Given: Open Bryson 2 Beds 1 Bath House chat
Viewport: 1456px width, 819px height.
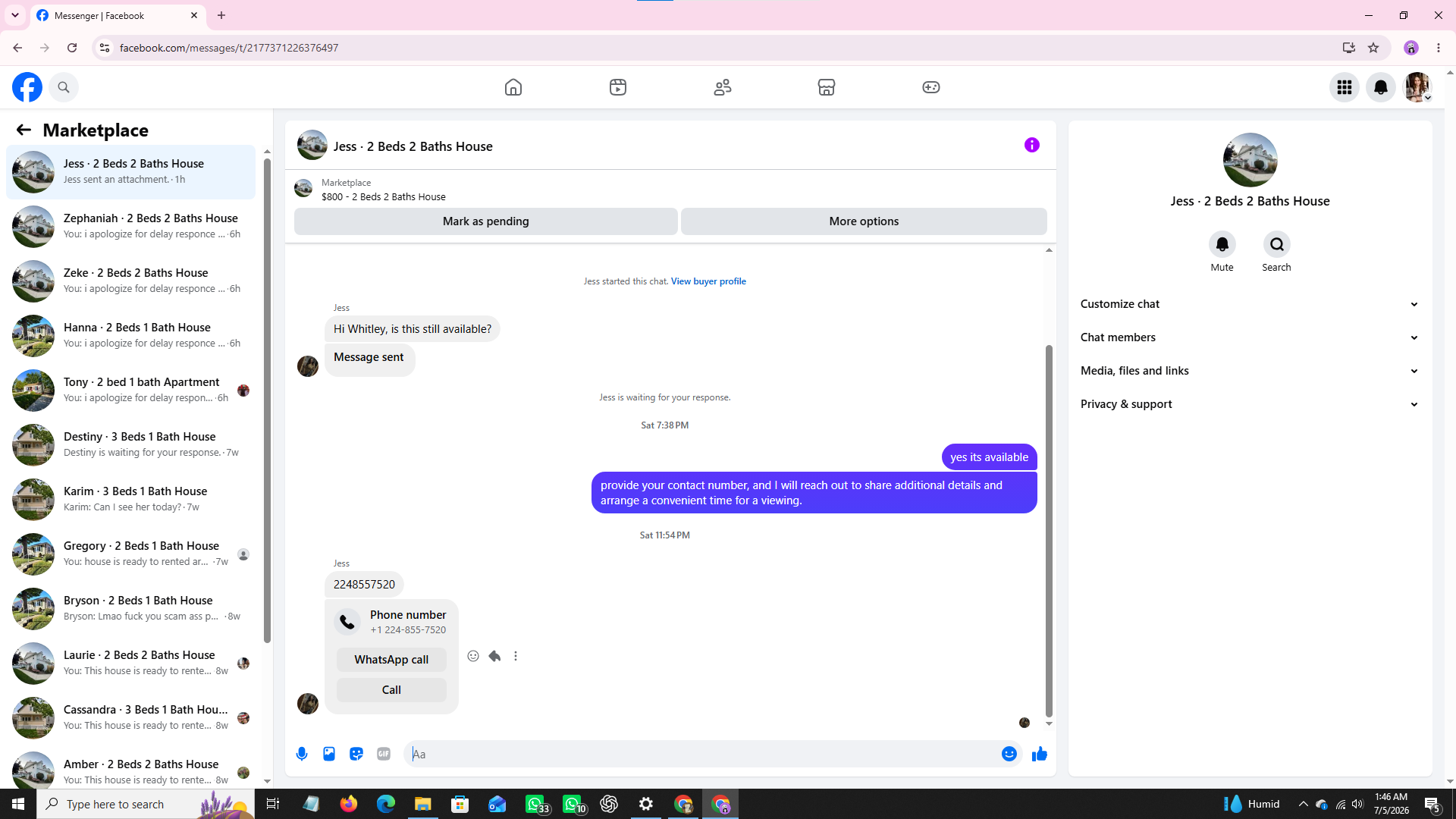Looking at the screenshot, I should point(130,608).
